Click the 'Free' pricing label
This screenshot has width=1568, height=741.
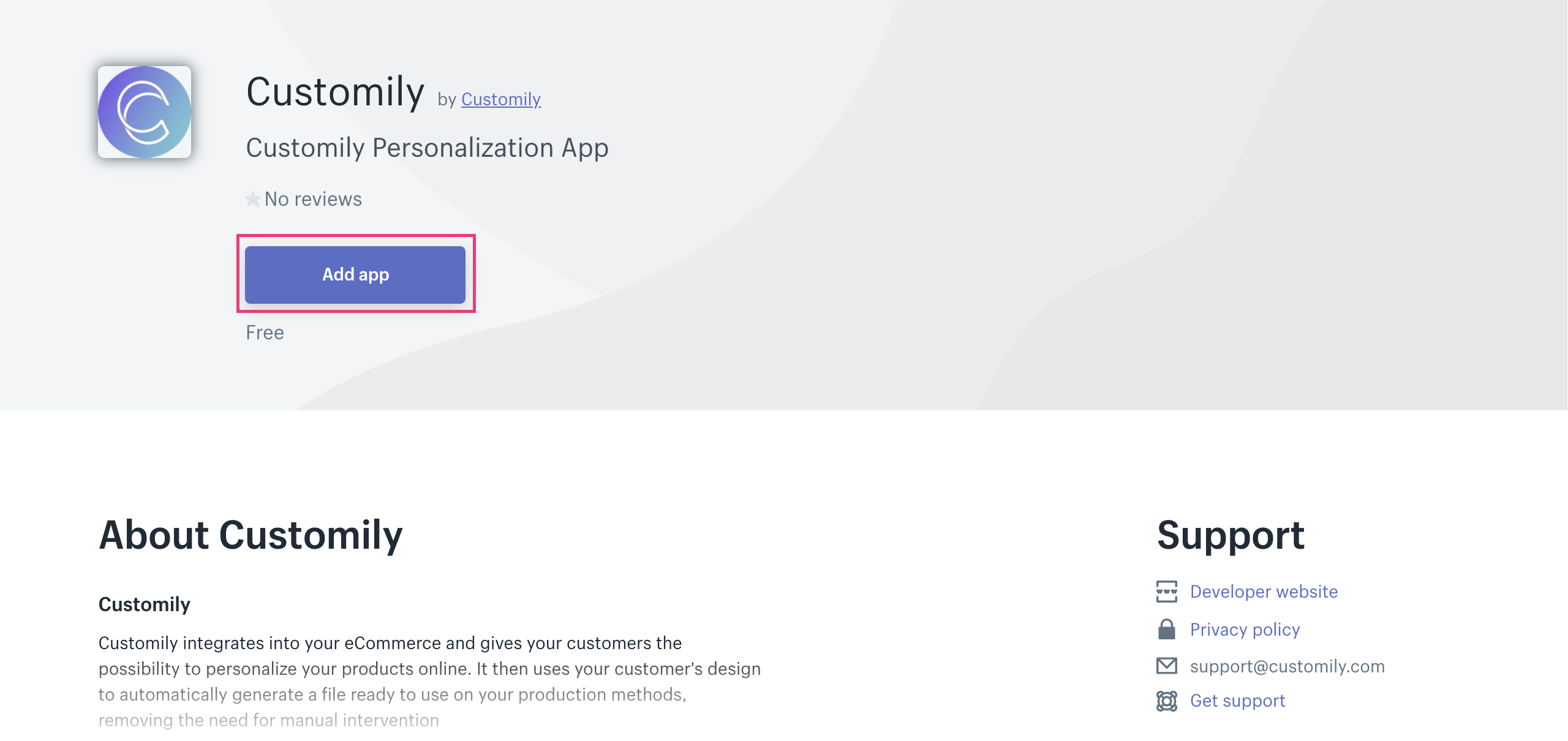click(265, 333)
